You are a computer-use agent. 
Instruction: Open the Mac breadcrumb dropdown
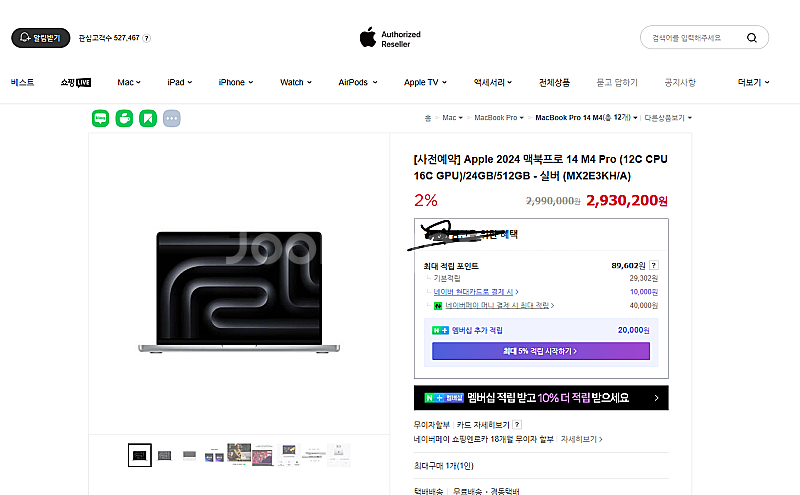452,118
